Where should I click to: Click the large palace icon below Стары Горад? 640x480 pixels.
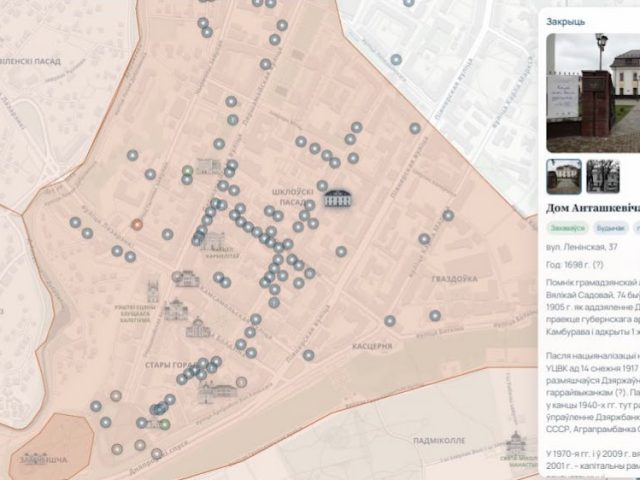(x=218, y=392)
